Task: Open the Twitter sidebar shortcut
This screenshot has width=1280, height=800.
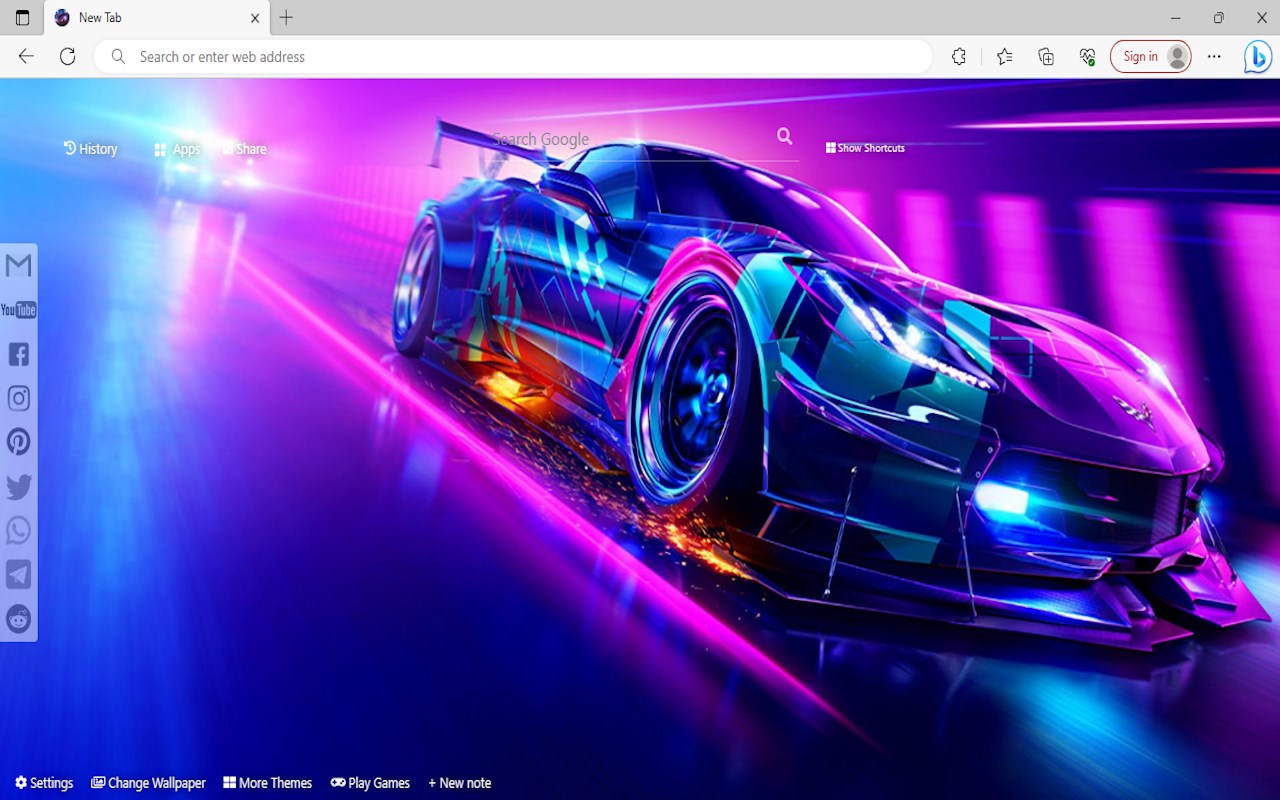Action: (18, 486)
